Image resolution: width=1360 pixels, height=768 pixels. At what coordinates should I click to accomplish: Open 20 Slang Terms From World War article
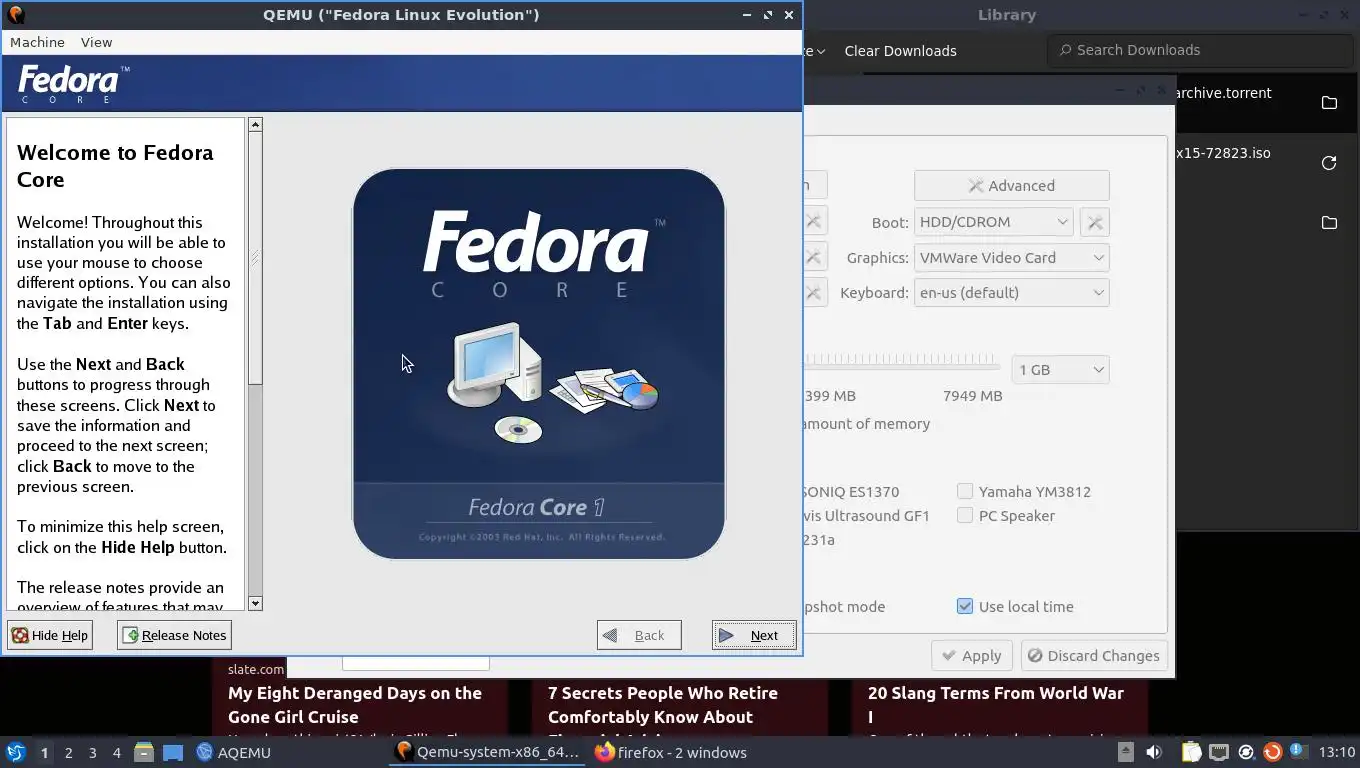click(x=996, y=705)
